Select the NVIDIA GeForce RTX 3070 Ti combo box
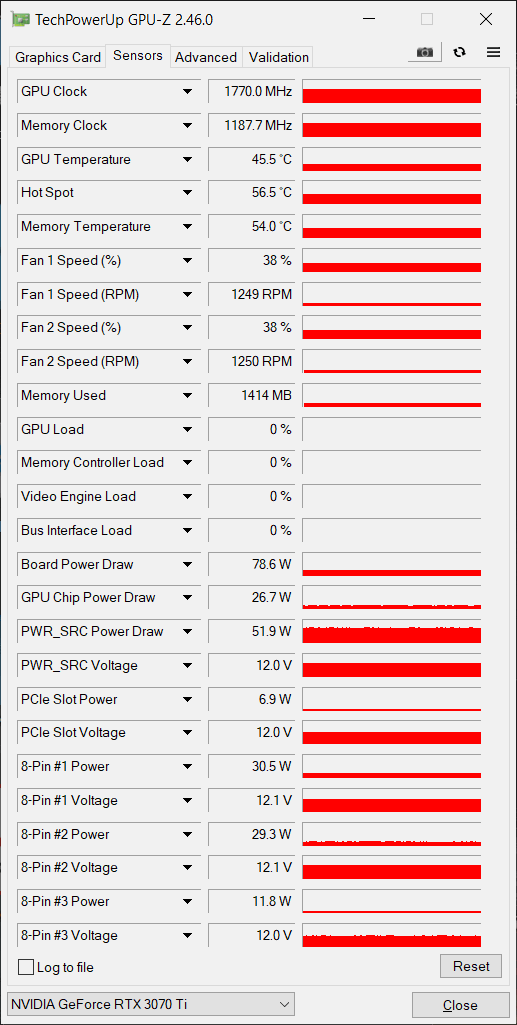 (150, 1003)
